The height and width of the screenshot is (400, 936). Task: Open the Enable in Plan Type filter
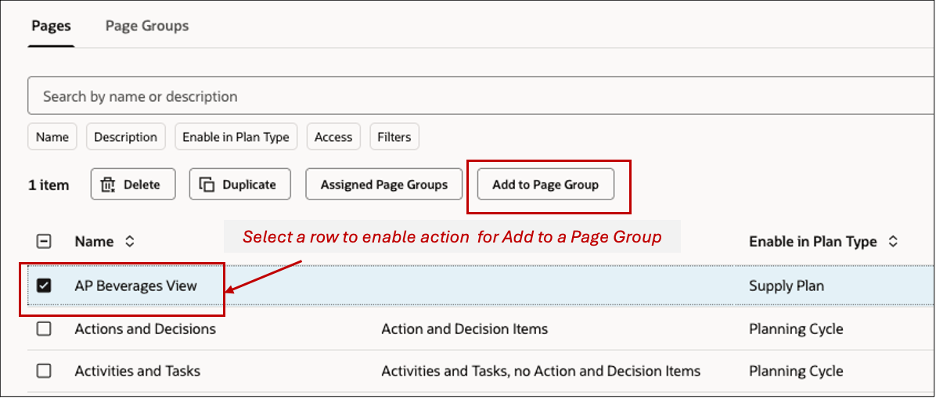point(234,137)
